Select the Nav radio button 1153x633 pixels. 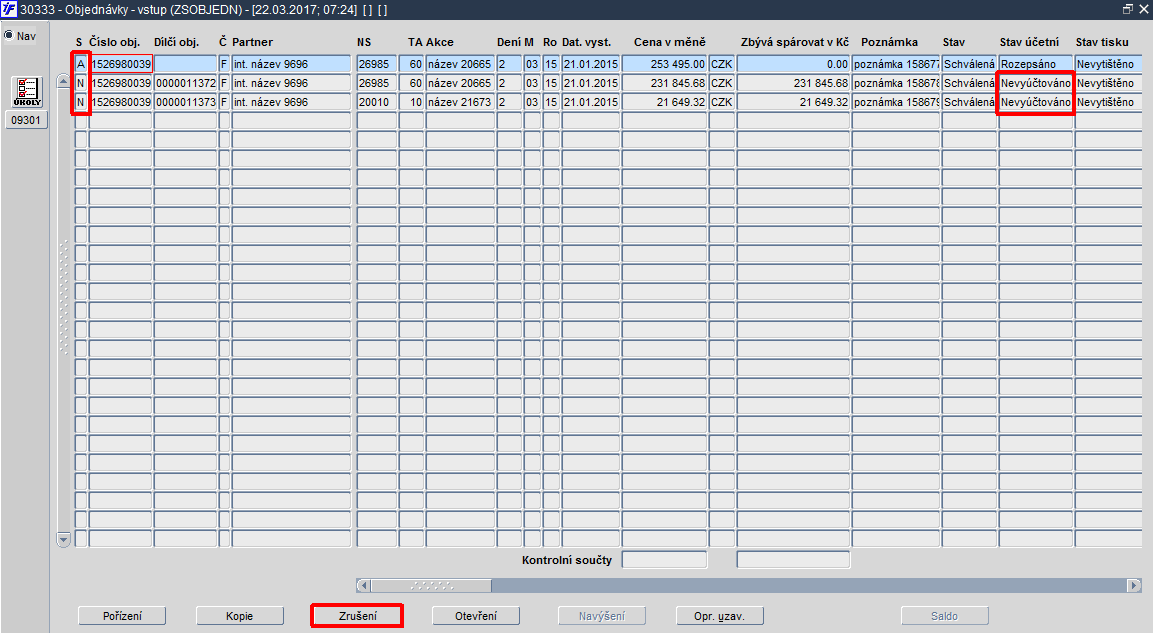click(x=9, y=35)
